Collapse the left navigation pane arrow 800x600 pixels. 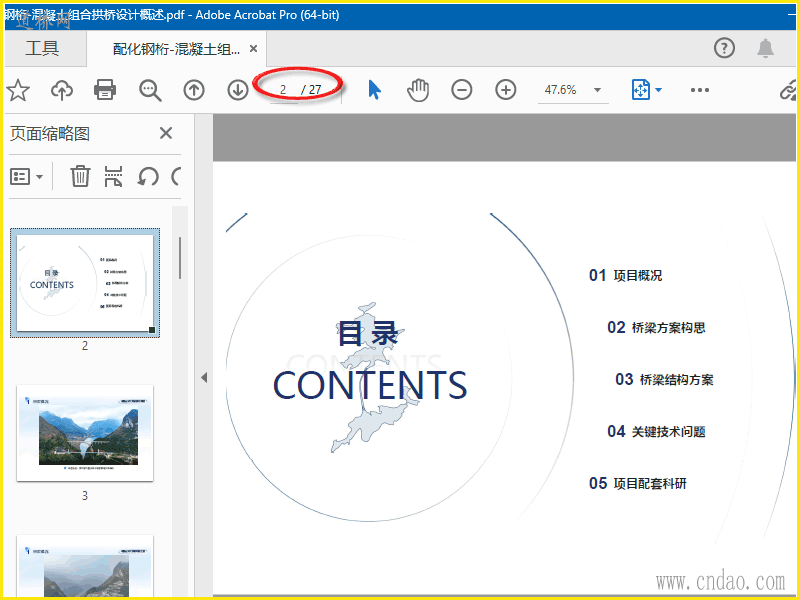[x=204, y=378]
